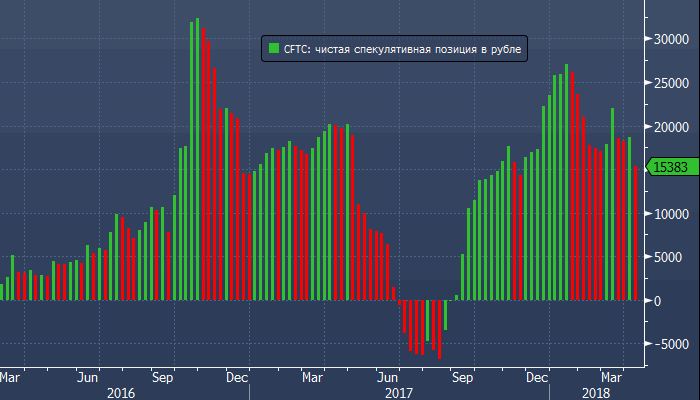Select the 2017 year label on x-axis
The height and width of the screenshot is (400, 700).
tap(398, 393)
